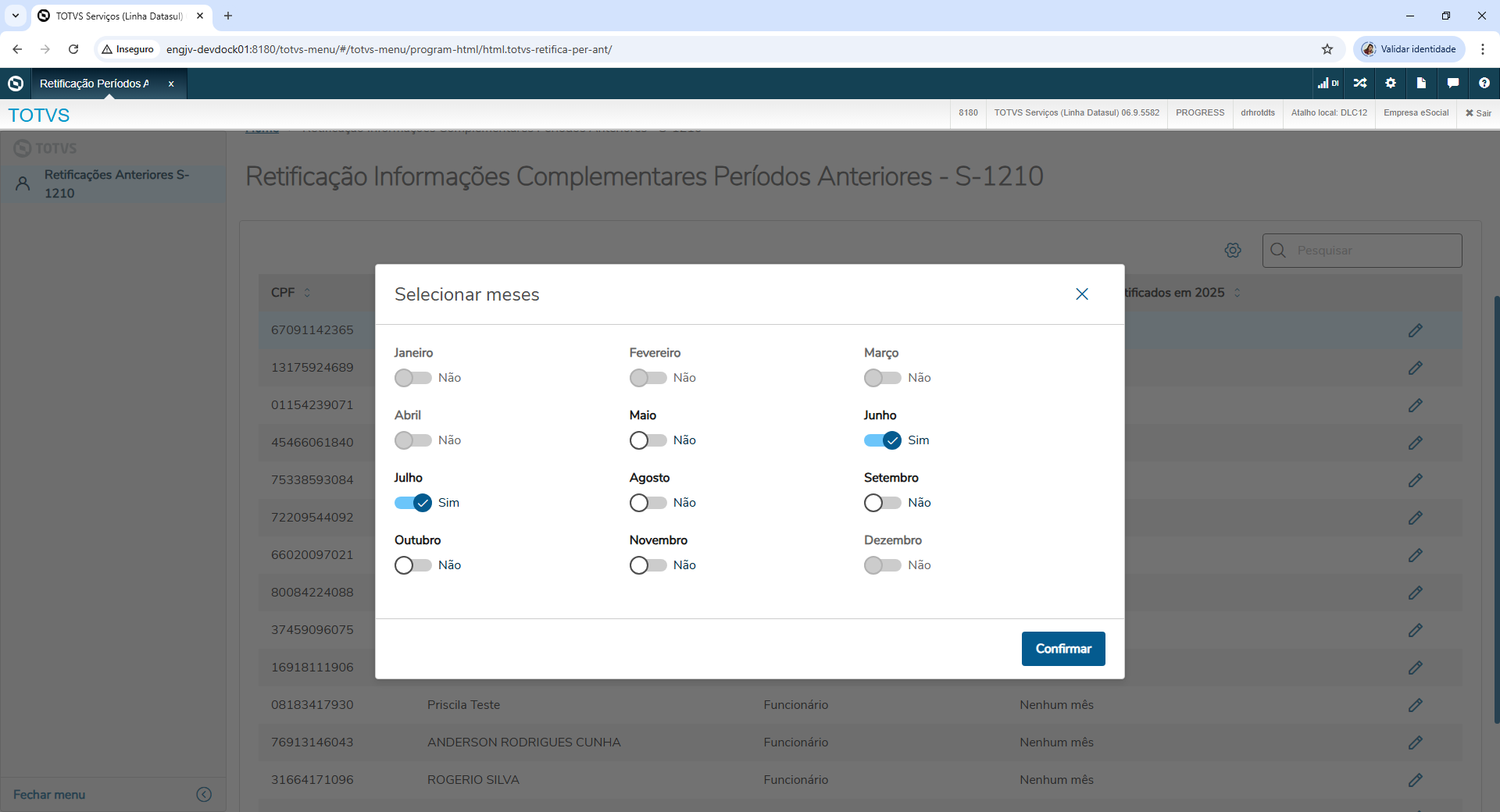Sort by the 'em 2025' column arrows
Image resolution: width=1500 pixels, height=812 pixels.
click(1237, 293)
